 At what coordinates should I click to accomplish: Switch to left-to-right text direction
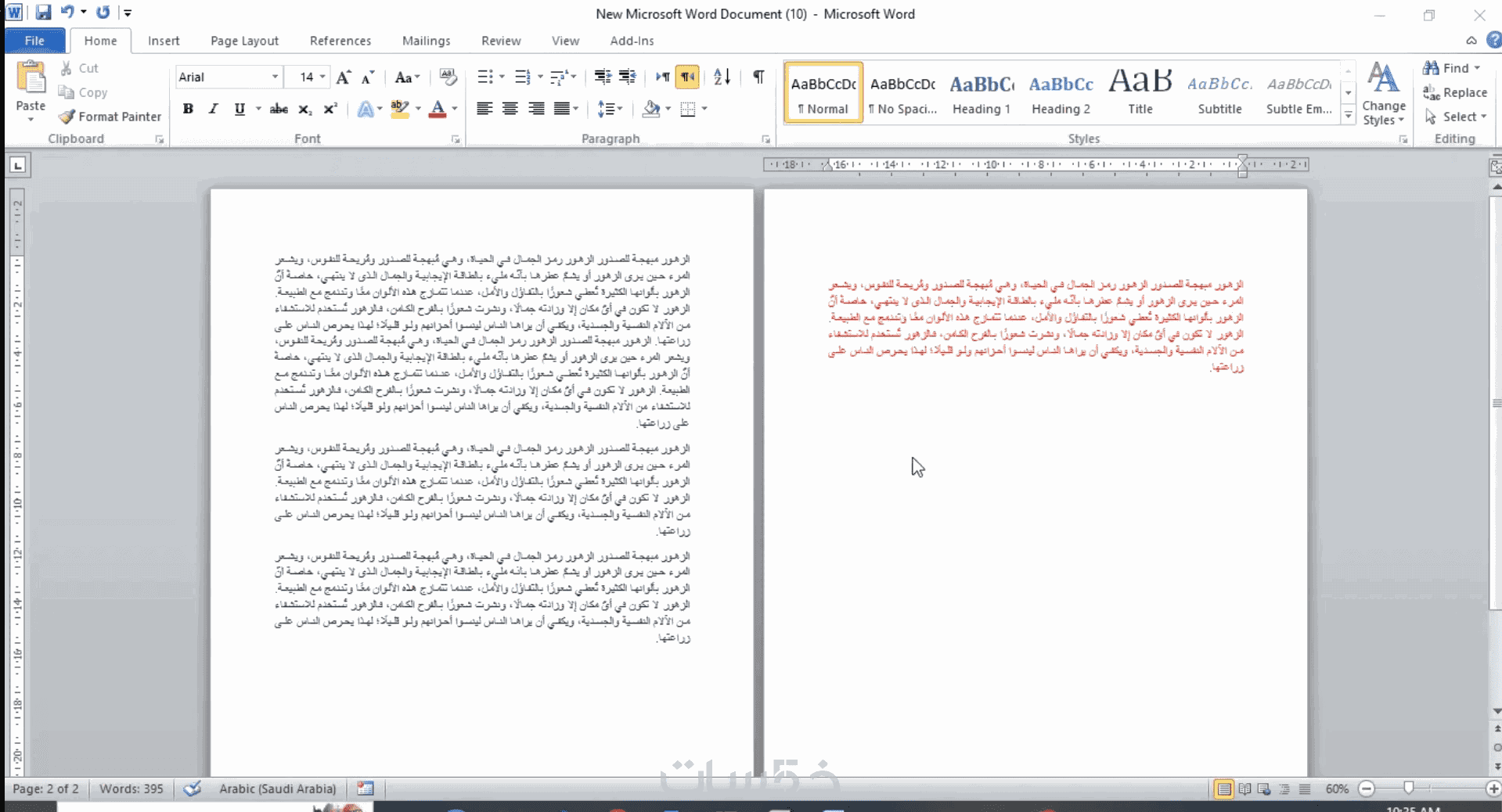tap(663, 77)
